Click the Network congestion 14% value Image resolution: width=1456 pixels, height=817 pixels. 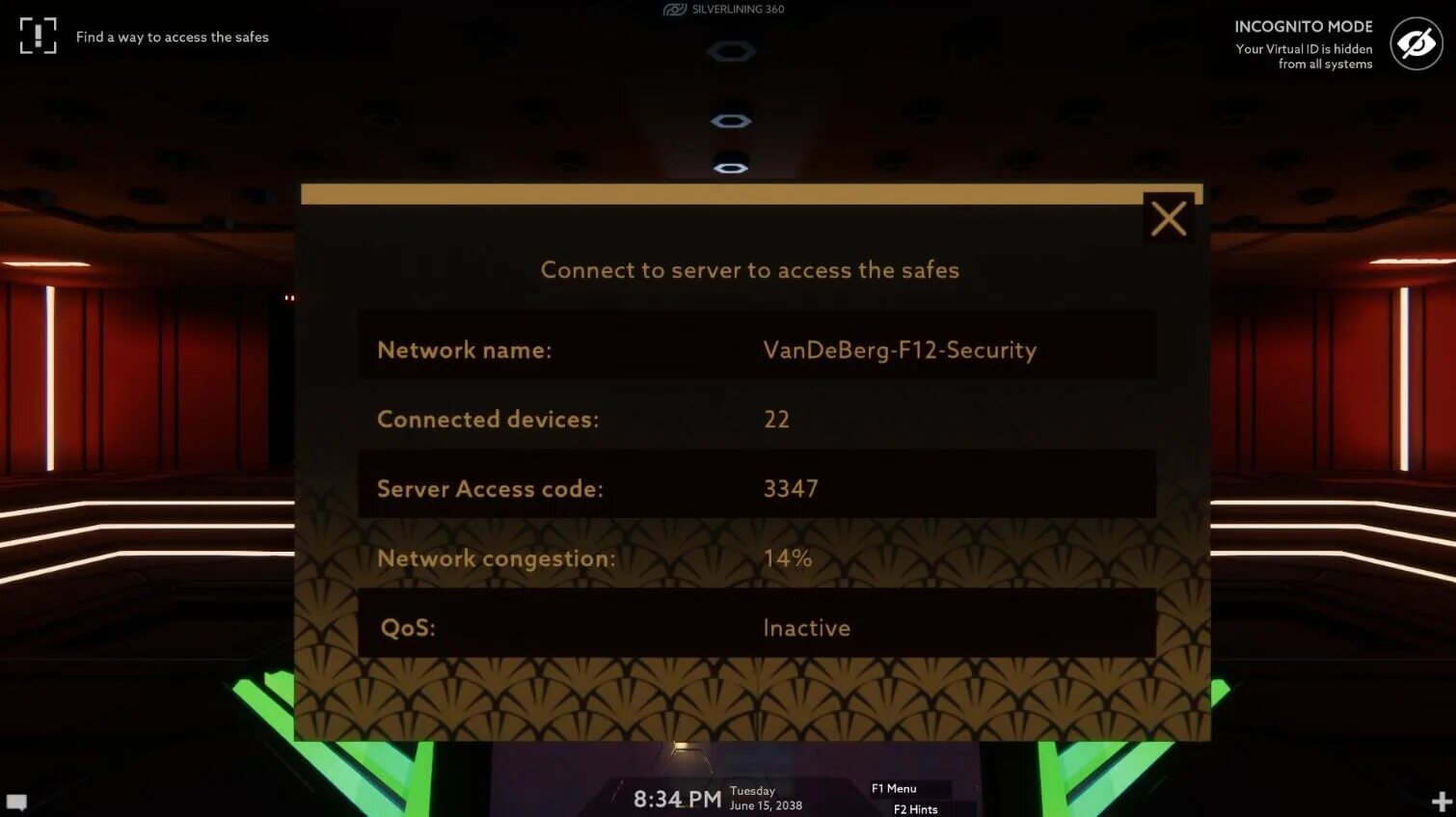point(787,558)
